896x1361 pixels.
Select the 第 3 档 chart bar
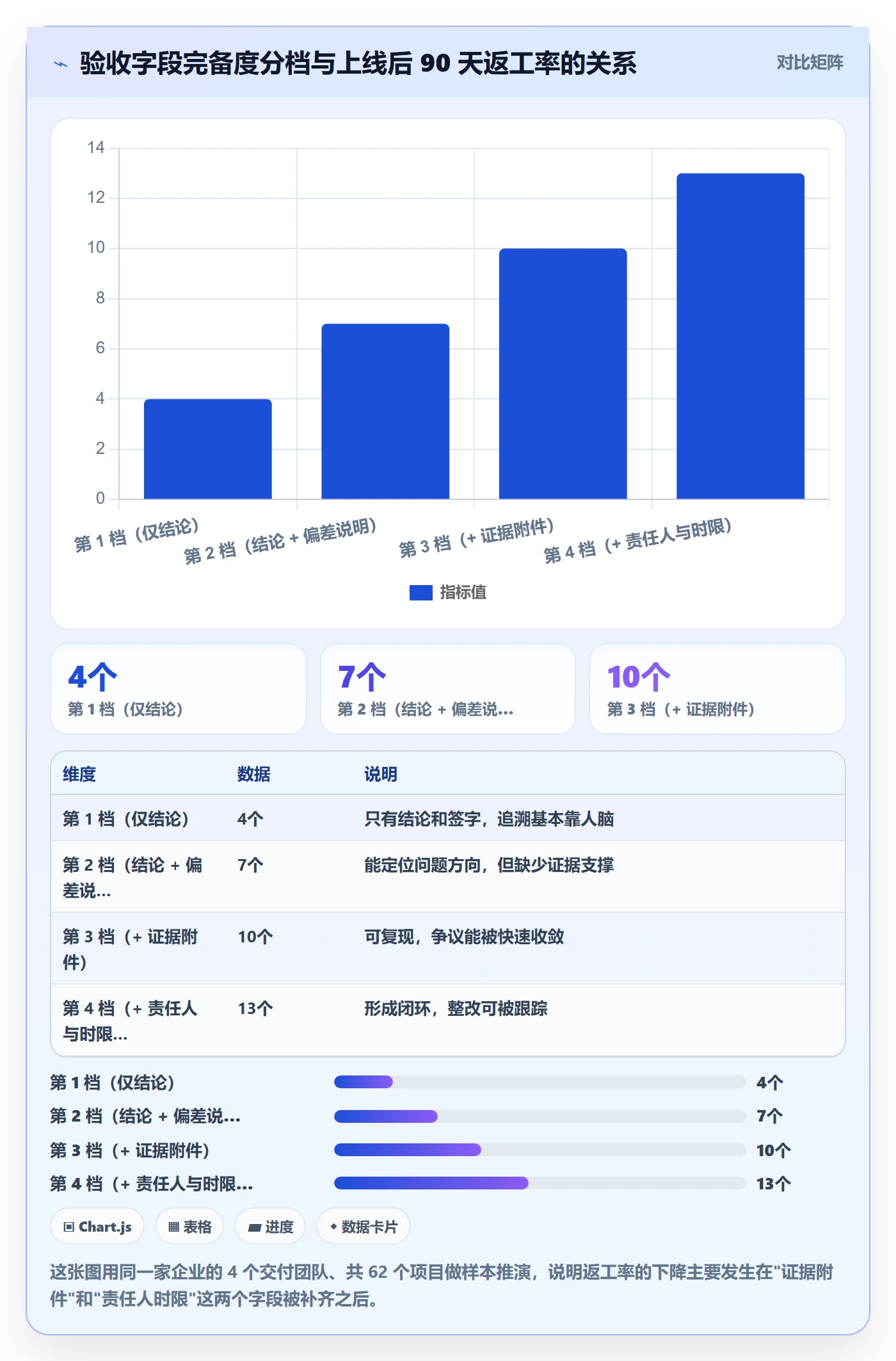click(563, 373)
